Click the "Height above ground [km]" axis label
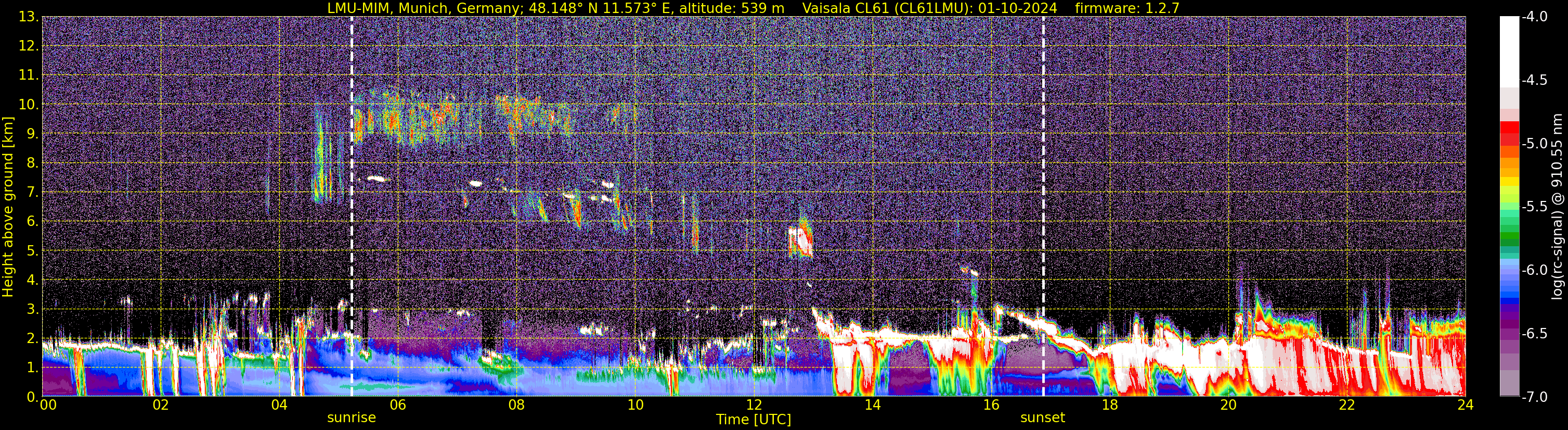Viewport: 1568px width, 430px height. tap(8, 207)
